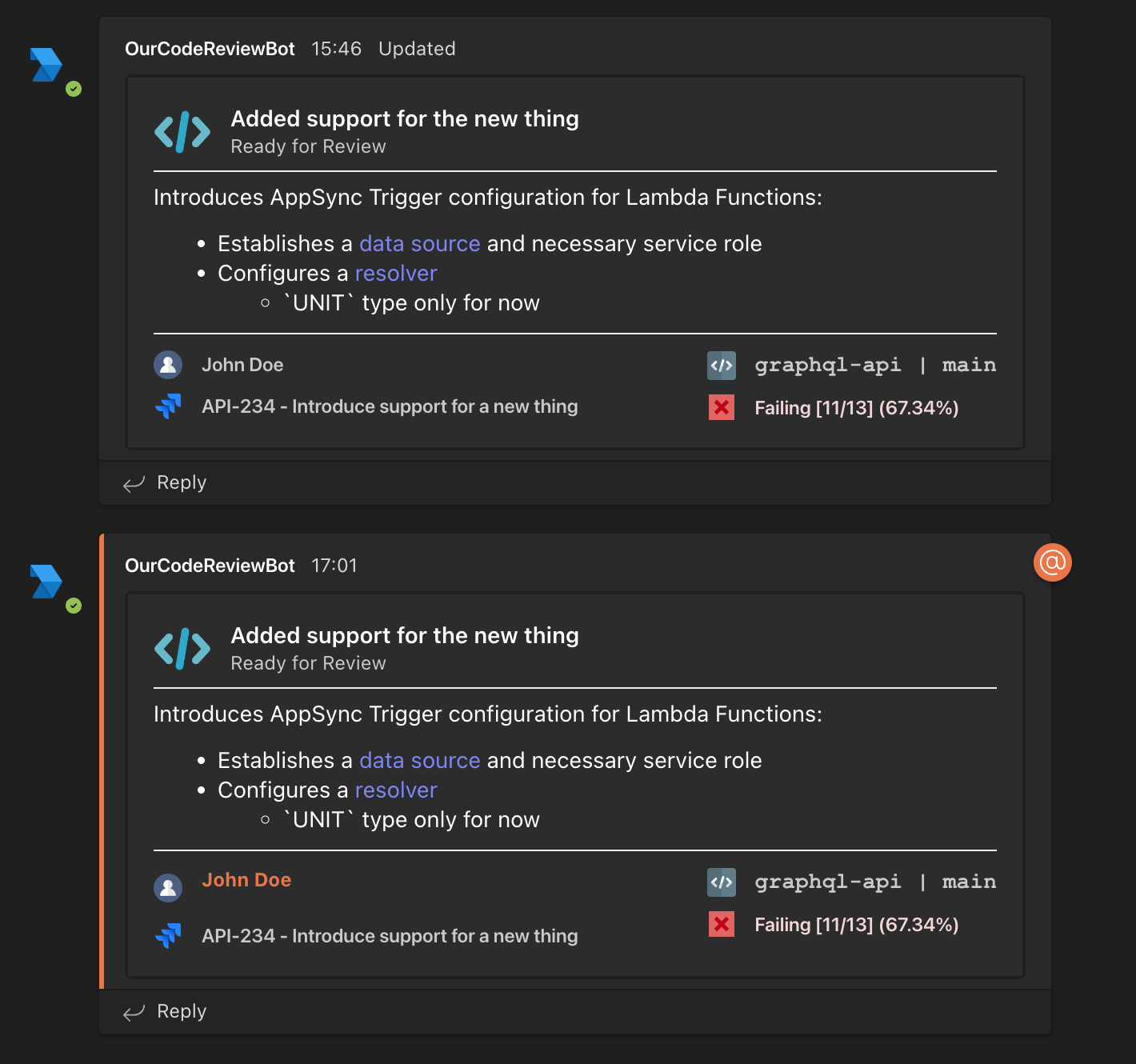The width and height of the screenshot is (1136, 1064).
Task: Click the reply arrow icon under the 17:01 message
Action: pyautogui.click(x=134, y=1012)
